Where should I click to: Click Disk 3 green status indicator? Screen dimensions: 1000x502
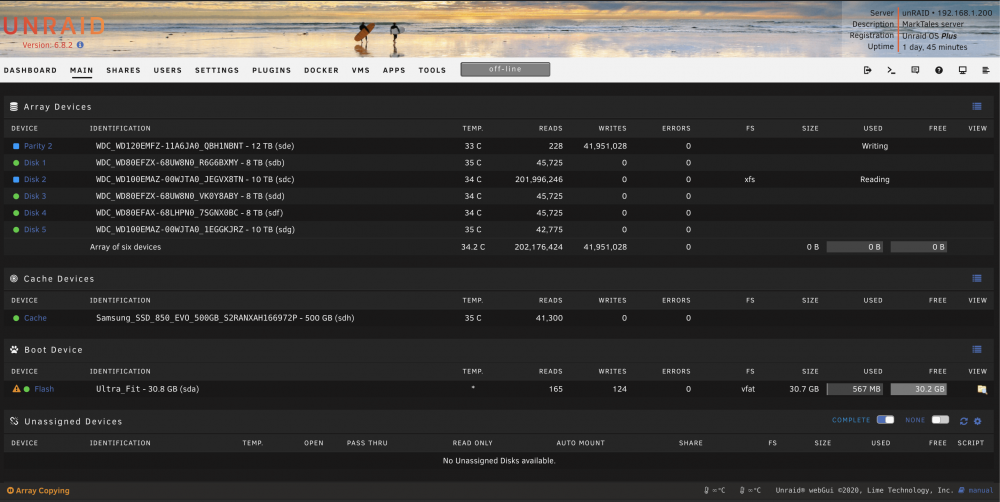(x=16, y=196)
